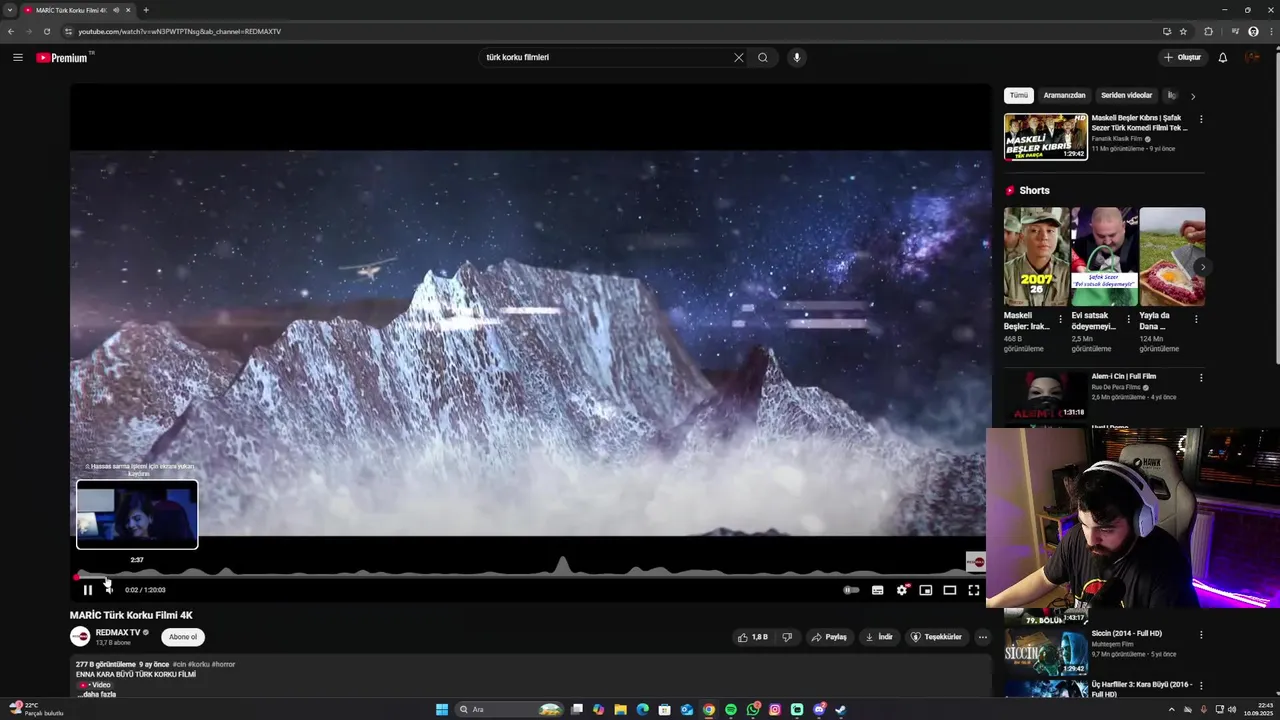1280x720 pixels.
Task: Show more filter chips with right arrow
Action: coord(1192,96)
